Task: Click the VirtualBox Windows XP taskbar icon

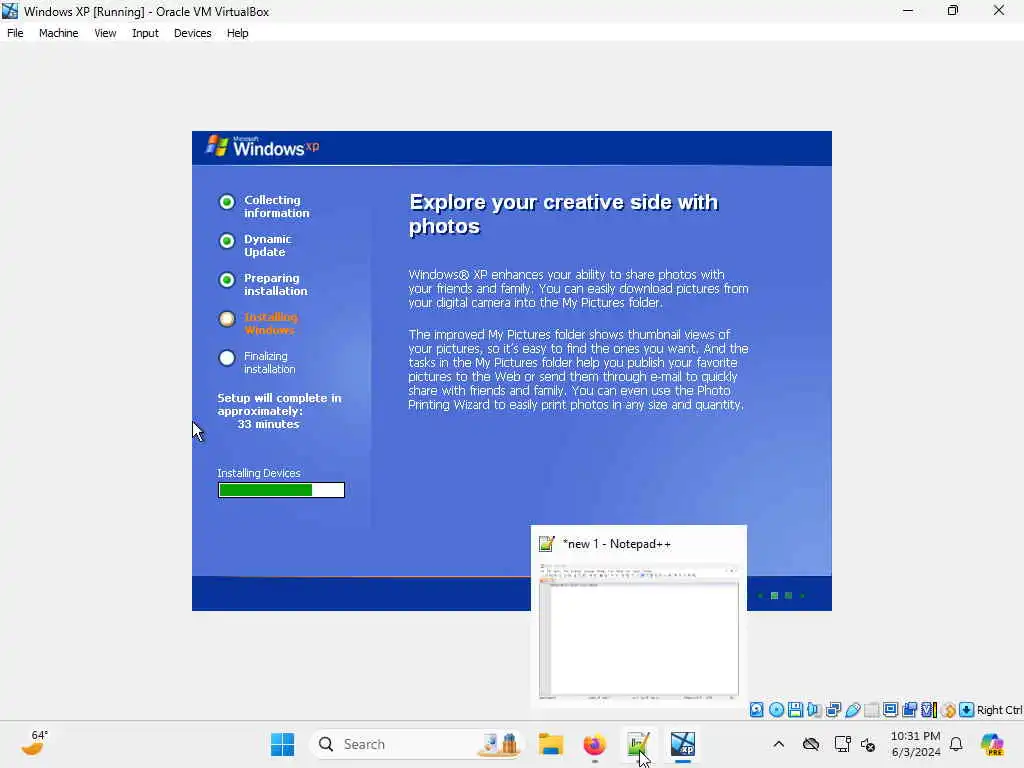Action: [682, 744]
